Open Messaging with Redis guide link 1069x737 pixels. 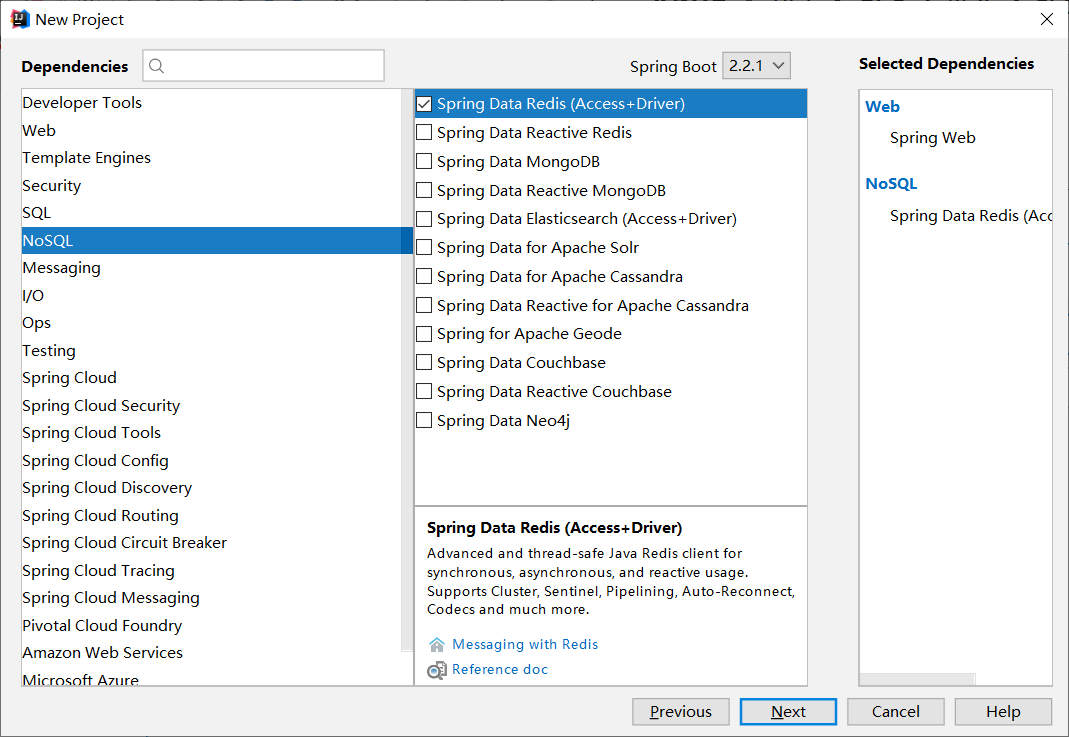(525, 644)
